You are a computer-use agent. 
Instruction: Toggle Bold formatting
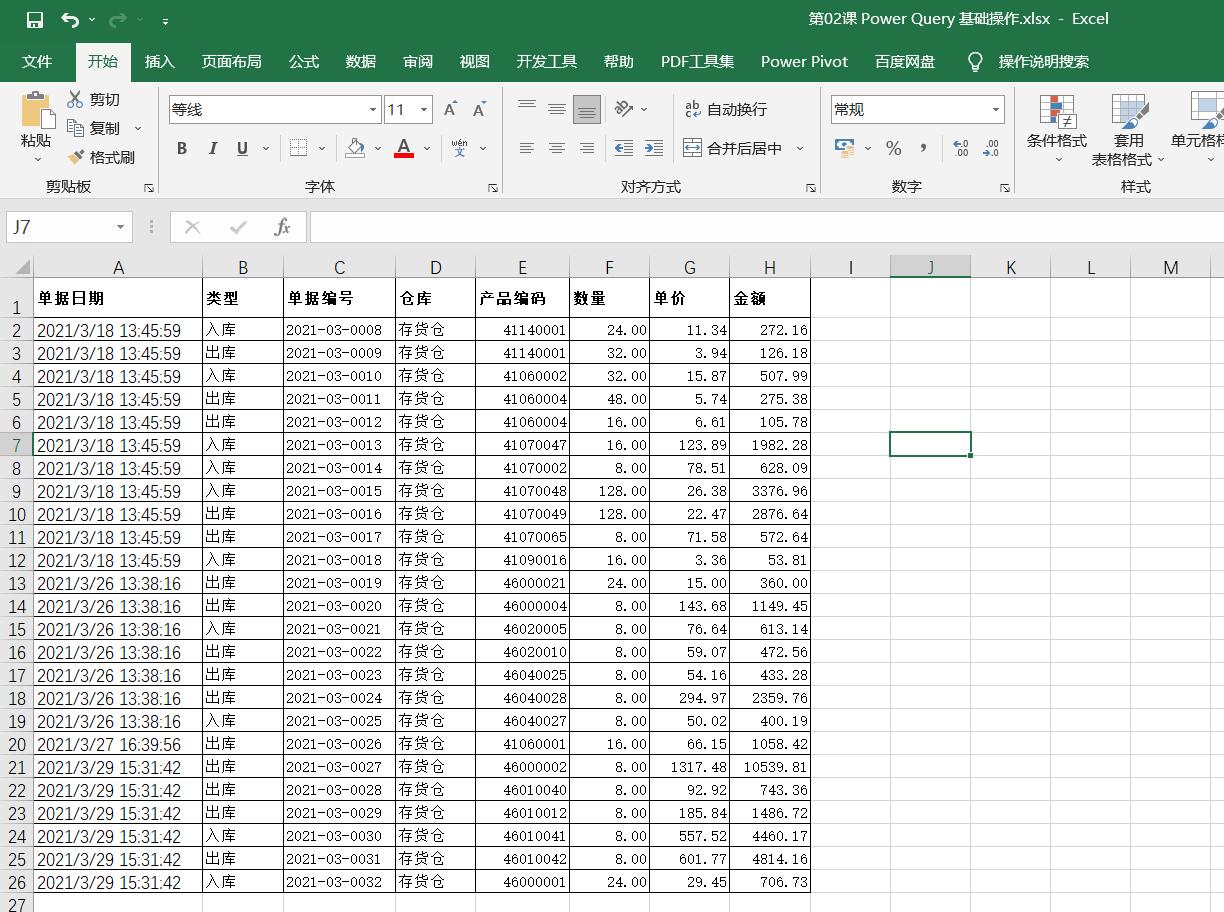click(182, 148)
